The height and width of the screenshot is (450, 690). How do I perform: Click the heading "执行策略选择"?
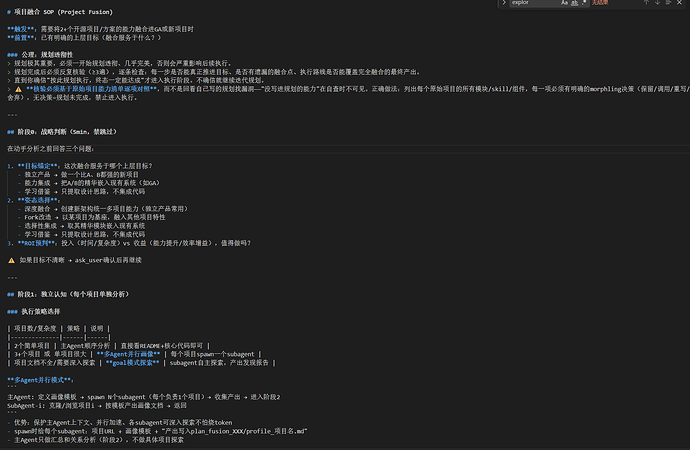point(40,311)
